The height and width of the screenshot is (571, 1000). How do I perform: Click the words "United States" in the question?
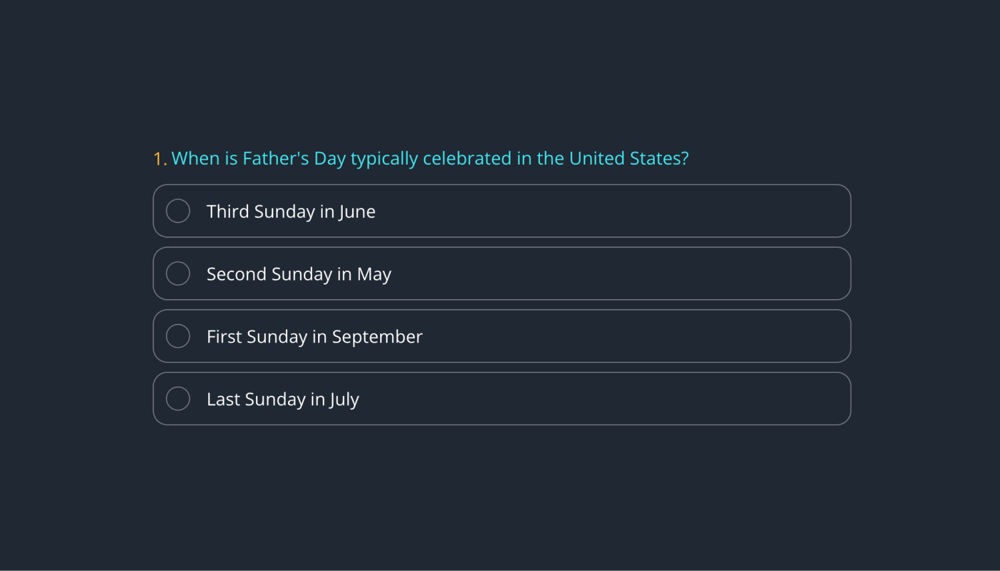coord(628,158)
